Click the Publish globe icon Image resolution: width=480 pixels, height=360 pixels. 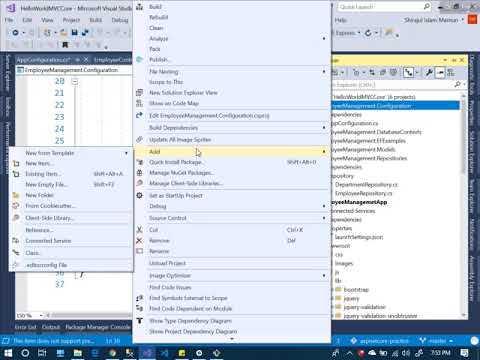[x=140, y=59]
